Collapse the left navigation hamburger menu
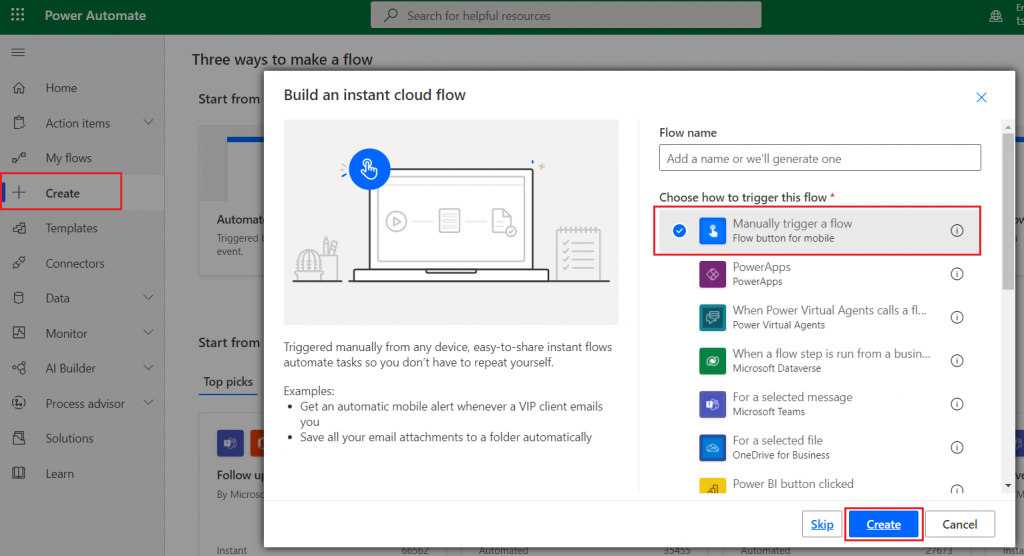The image size is (1024, 556). click(x=18, y=52)
